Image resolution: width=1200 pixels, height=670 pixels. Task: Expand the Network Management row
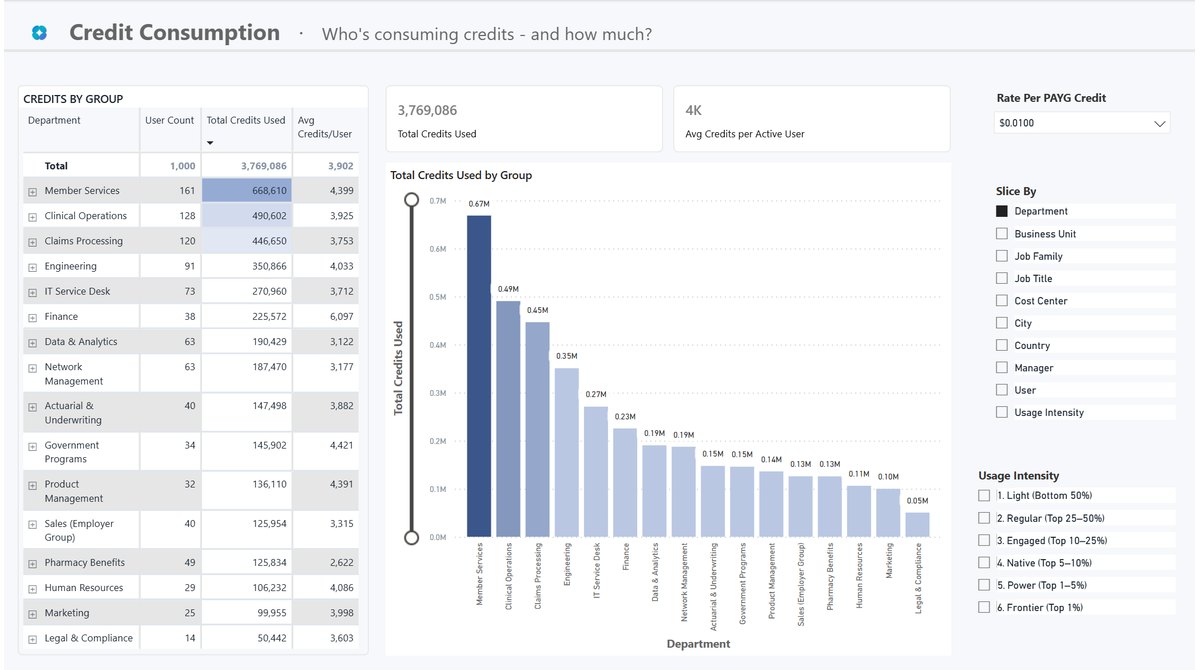(x=32, y=368)
